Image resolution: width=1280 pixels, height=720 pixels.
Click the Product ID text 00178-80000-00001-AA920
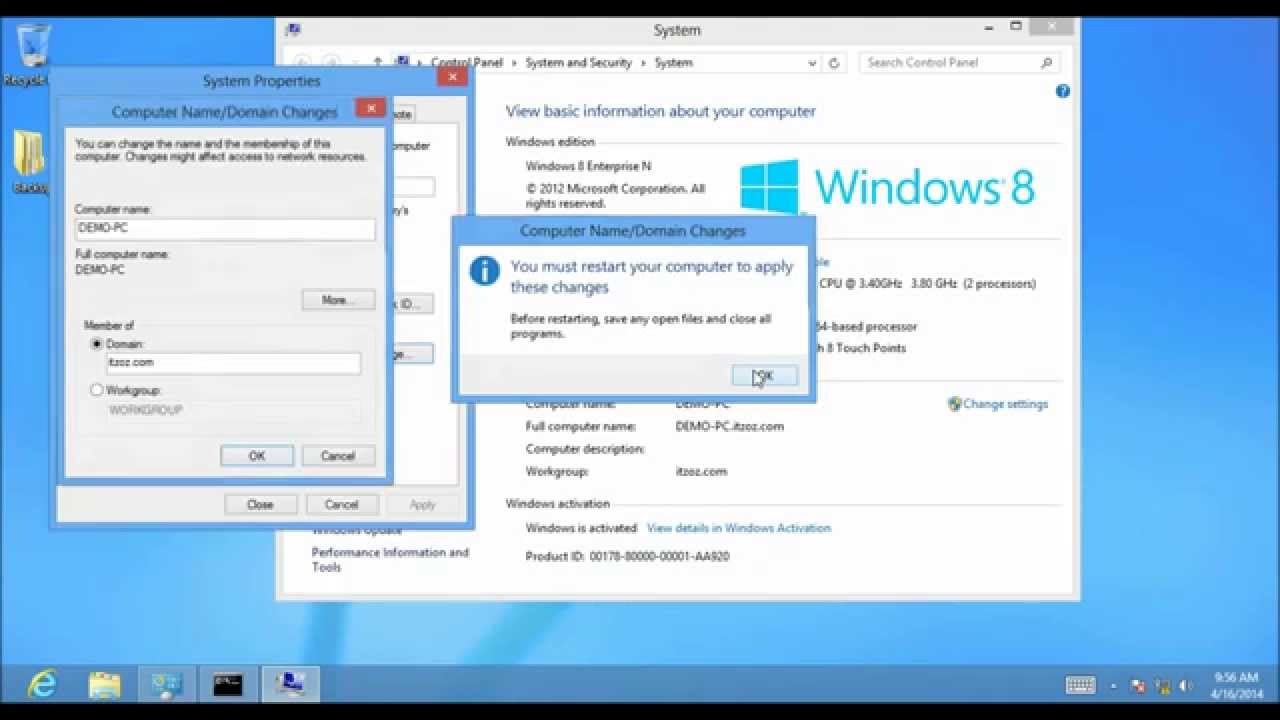[659, 556]
